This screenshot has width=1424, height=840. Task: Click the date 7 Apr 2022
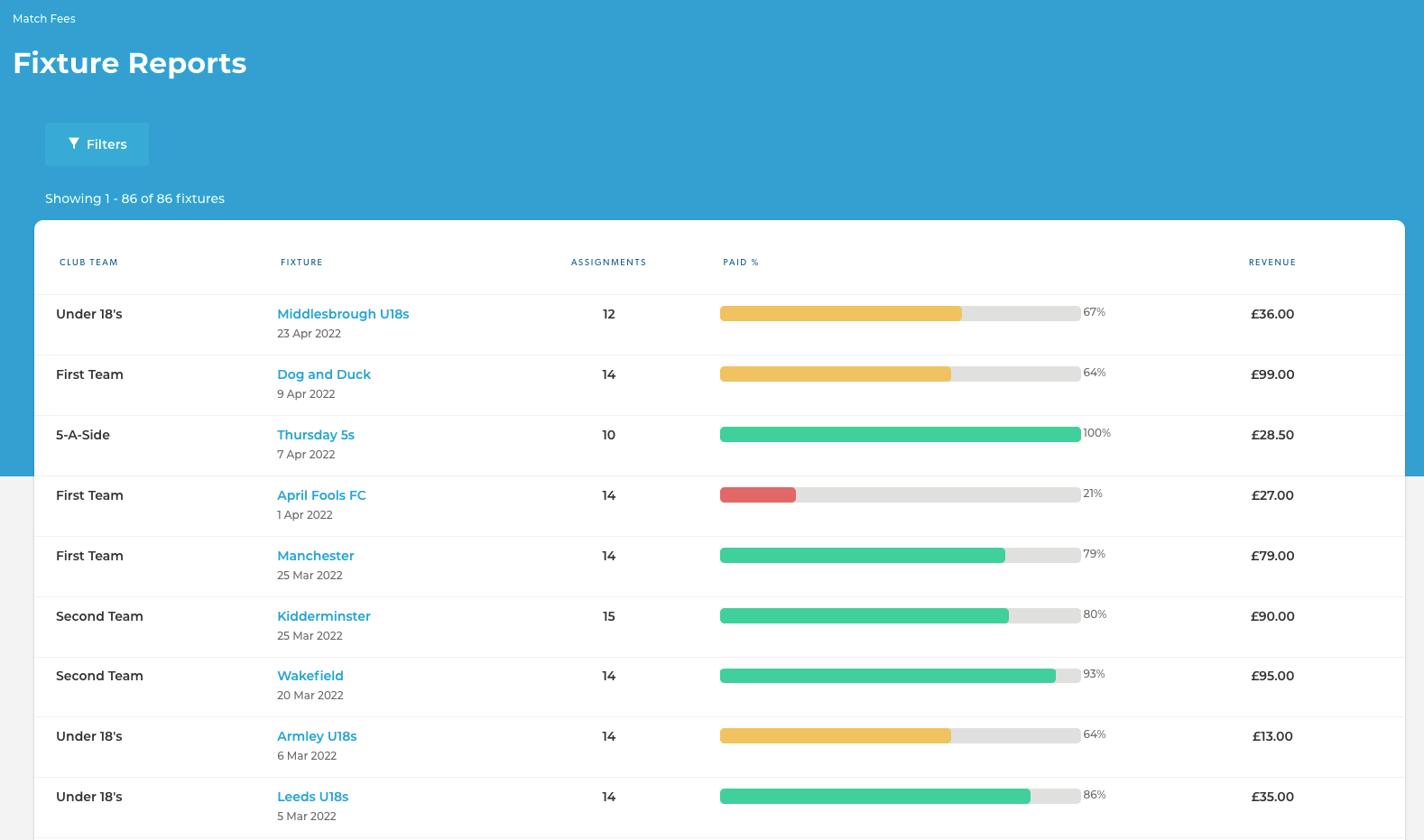click(306, 455)
